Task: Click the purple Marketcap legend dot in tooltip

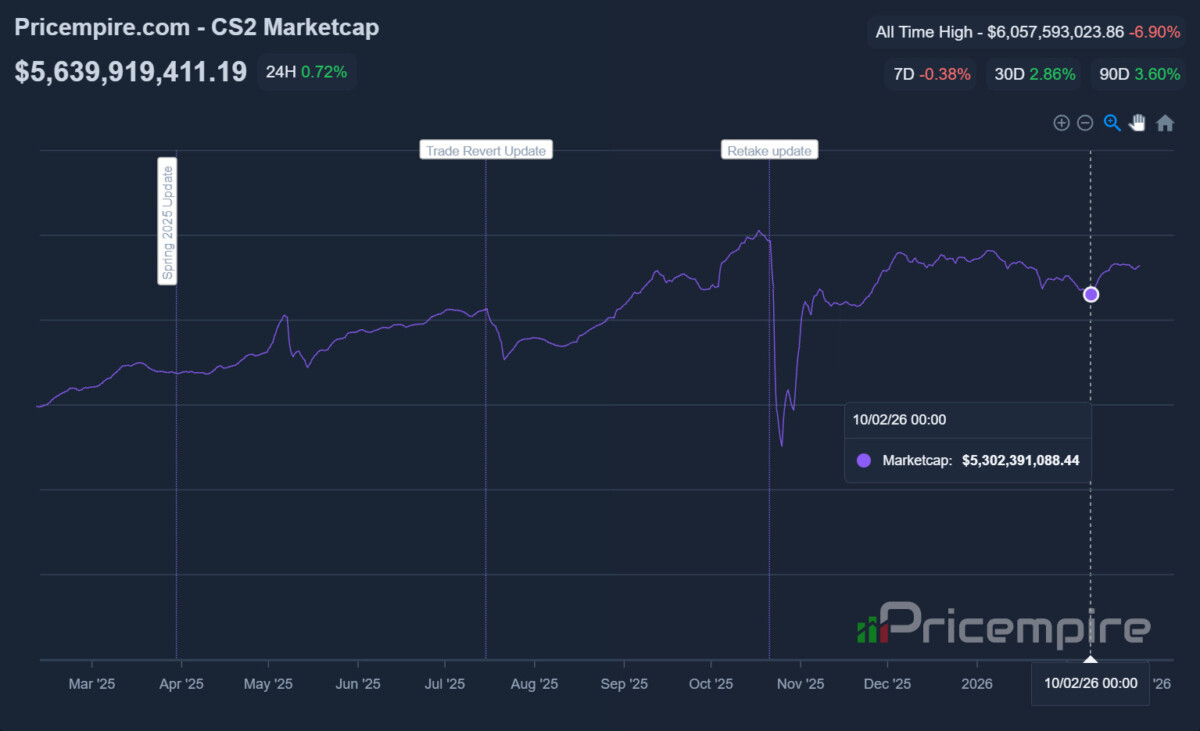Action: point(865,461)
